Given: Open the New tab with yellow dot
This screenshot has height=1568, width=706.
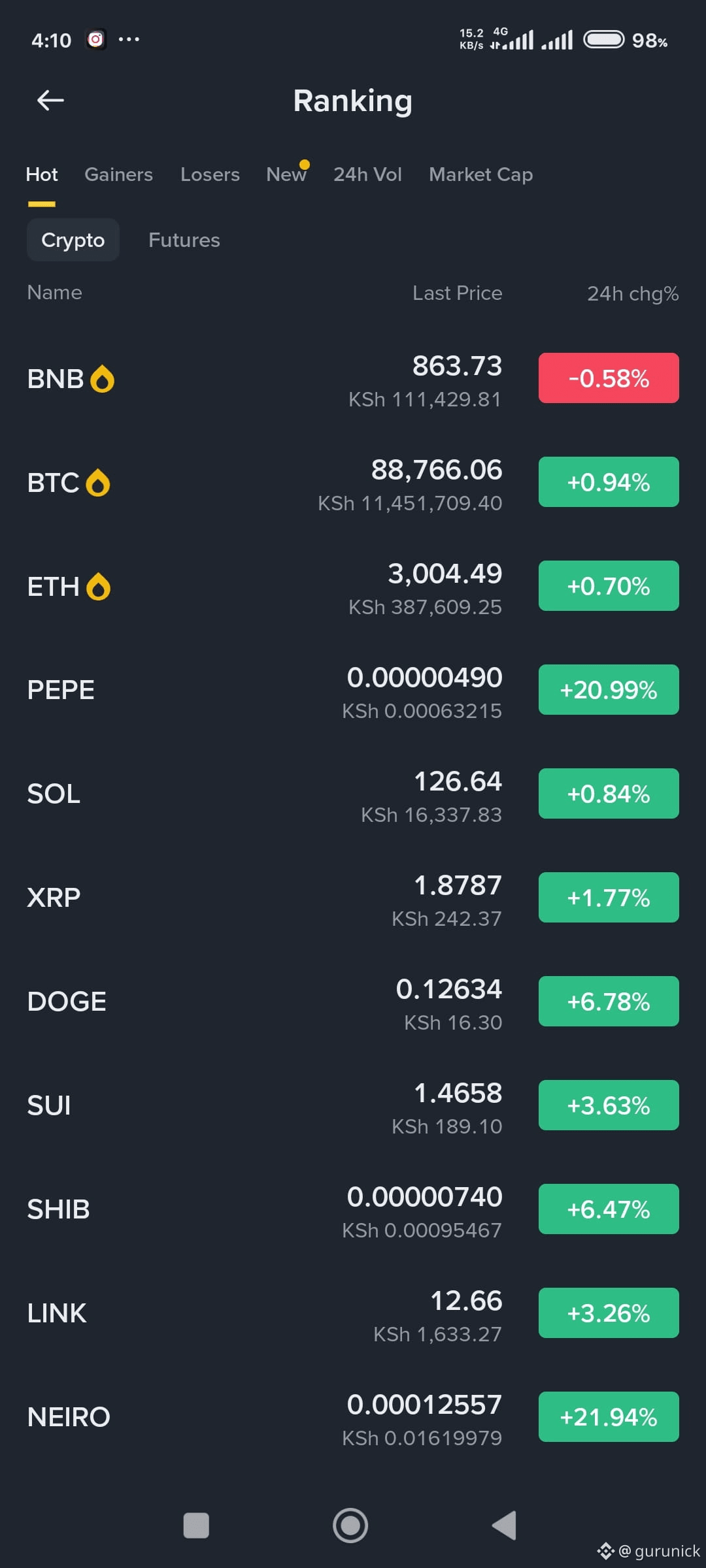Looking at the screenshot, I should pyautogui.click(x=288, y=174).
